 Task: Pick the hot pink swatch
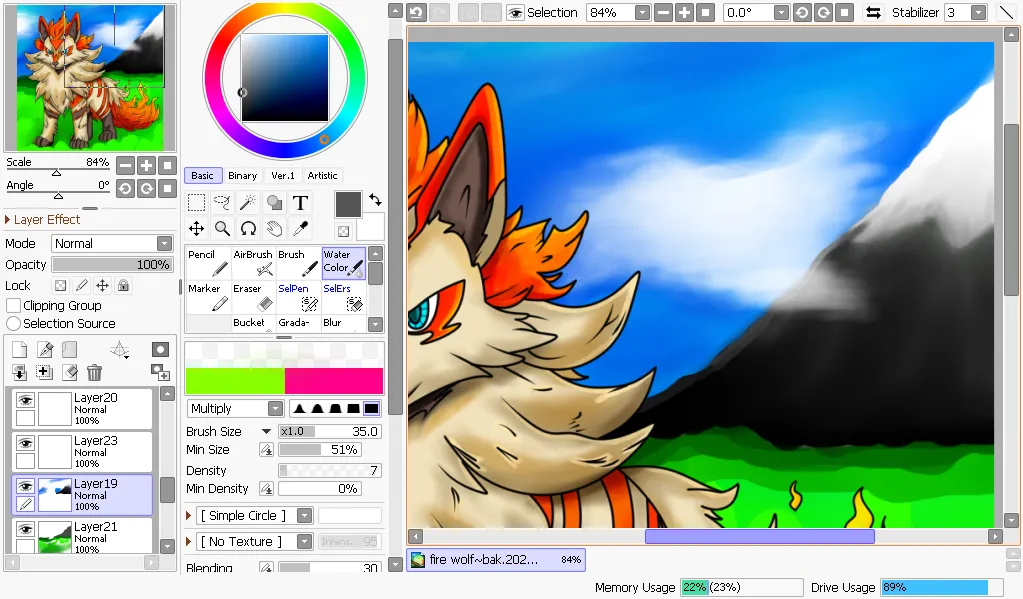click(334, 380)
